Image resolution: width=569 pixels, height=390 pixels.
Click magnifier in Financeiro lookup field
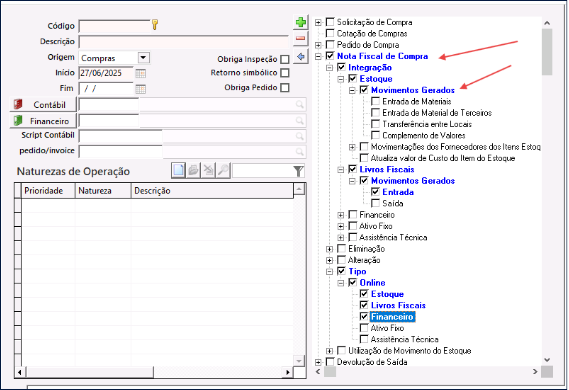299,120
